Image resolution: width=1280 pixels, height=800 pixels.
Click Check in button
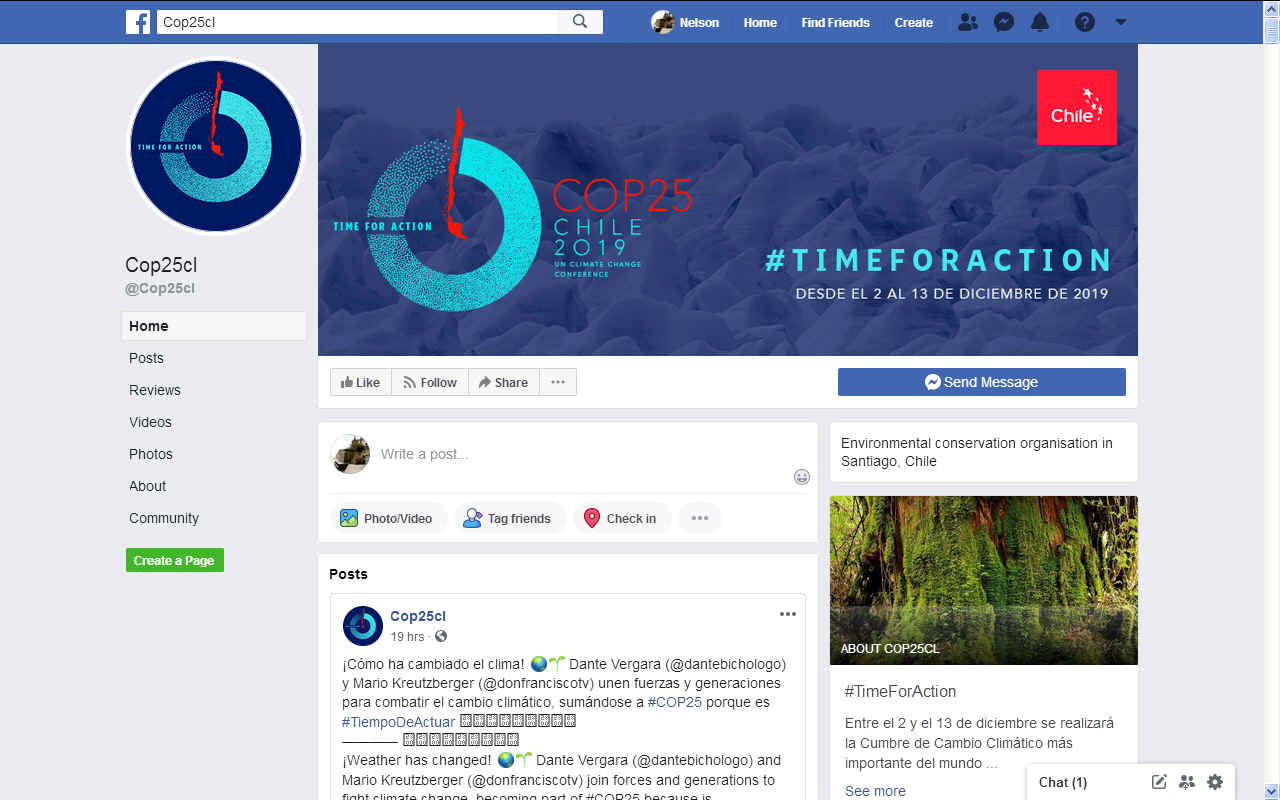coord(621,518)
